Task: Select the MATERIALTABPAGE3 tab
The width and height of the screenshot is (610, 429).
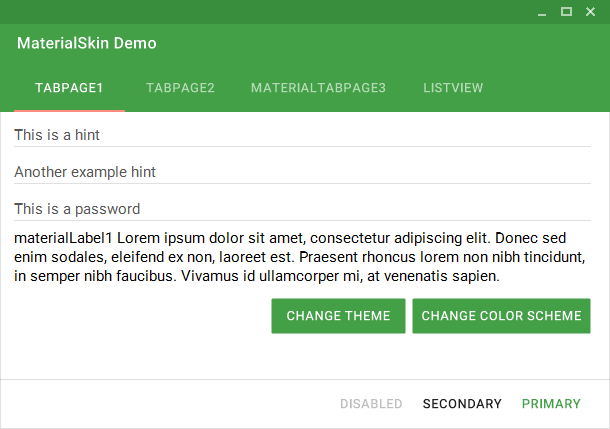Action: point(318,88)
